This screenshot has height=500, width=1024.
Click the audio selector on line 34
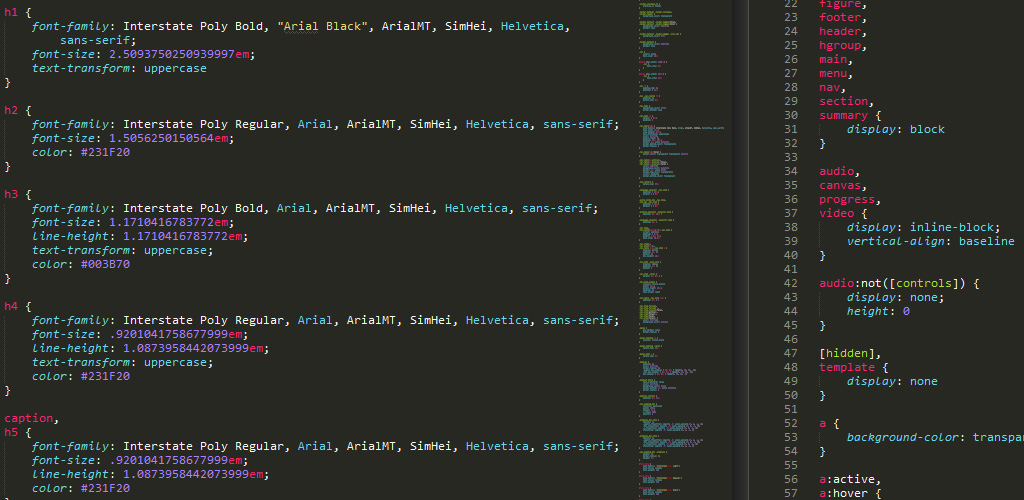click(837, 171)
